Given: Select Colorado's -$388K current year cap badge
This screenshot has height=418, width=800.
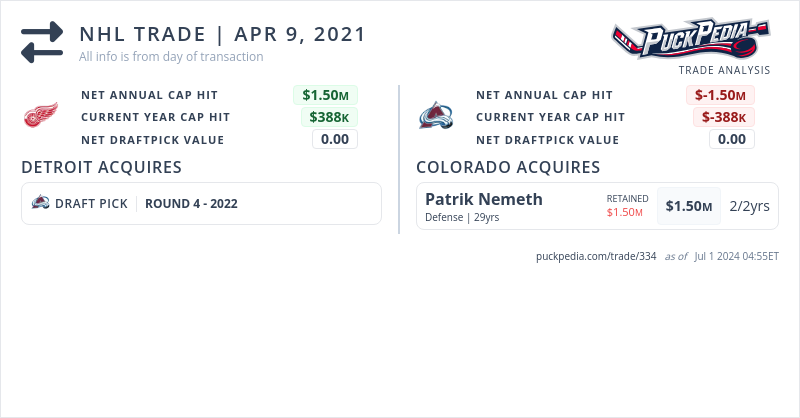Looking at the screenshot, I should pyautogui.click(x=724, y=117).
